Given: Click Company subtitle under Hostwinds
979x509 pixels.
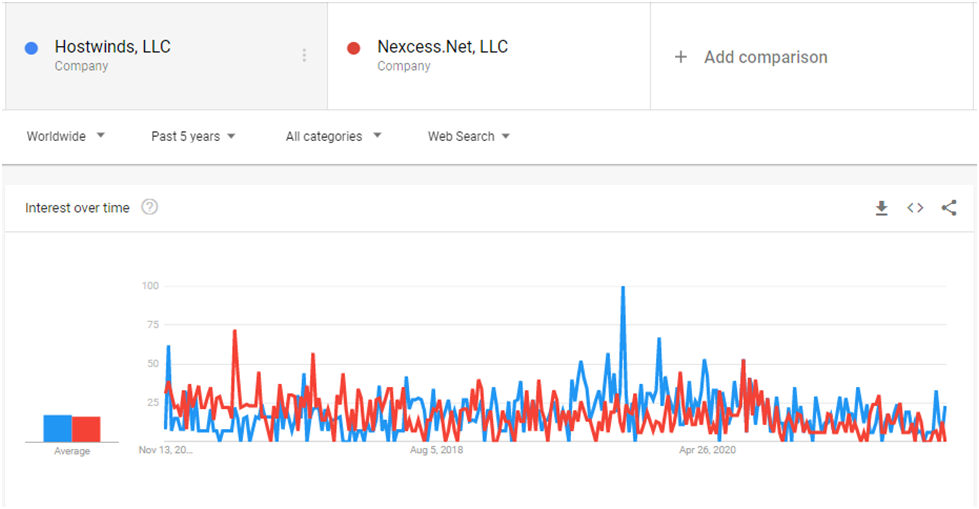Looking at the screenshot, I should pos(81,66).
